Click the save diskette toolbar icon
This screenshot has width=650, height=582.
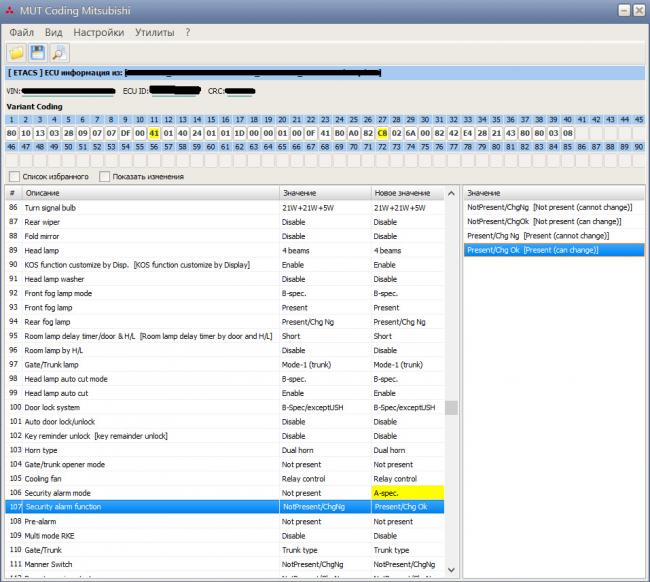click(39, 53)
